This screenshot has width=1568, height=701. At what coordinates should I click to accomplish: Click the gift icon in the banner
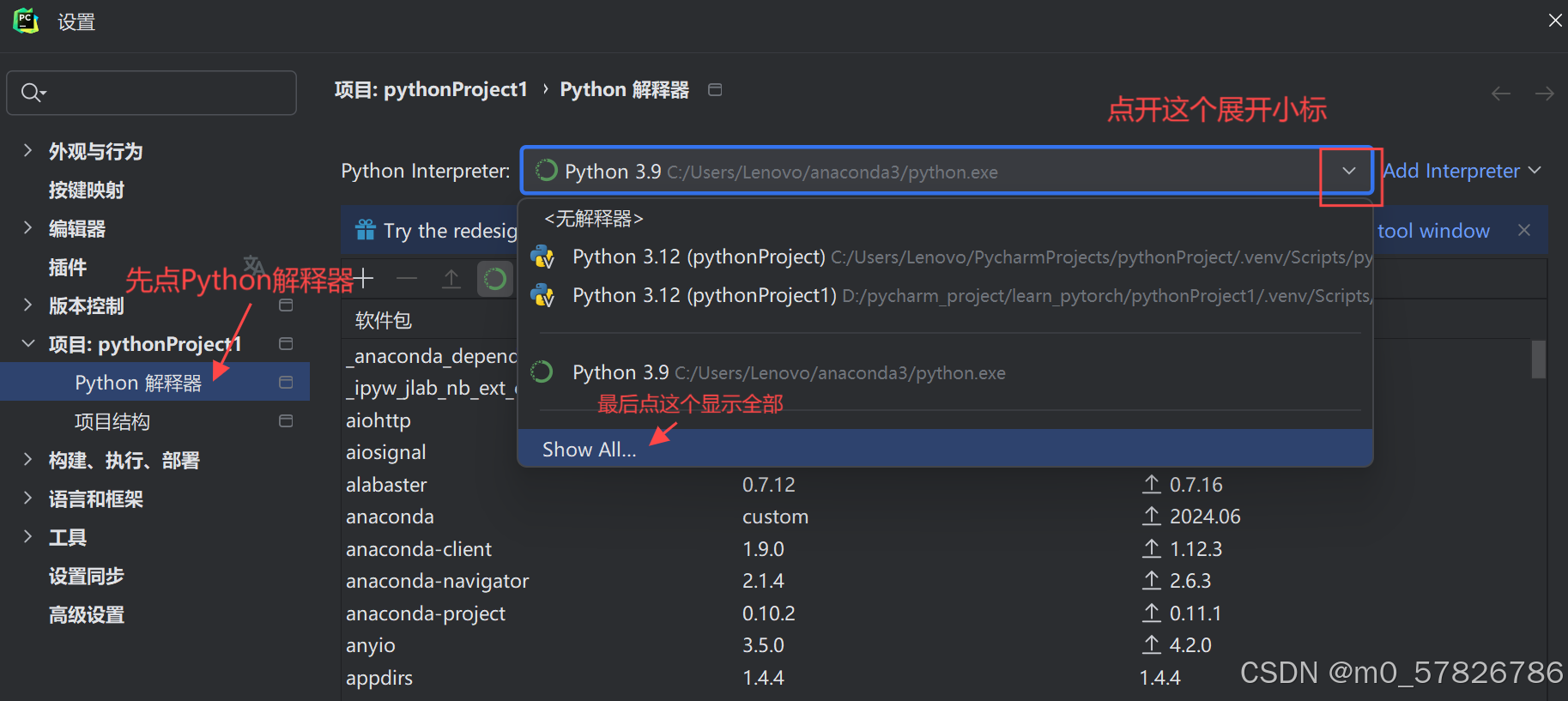[x=366, y=230]
